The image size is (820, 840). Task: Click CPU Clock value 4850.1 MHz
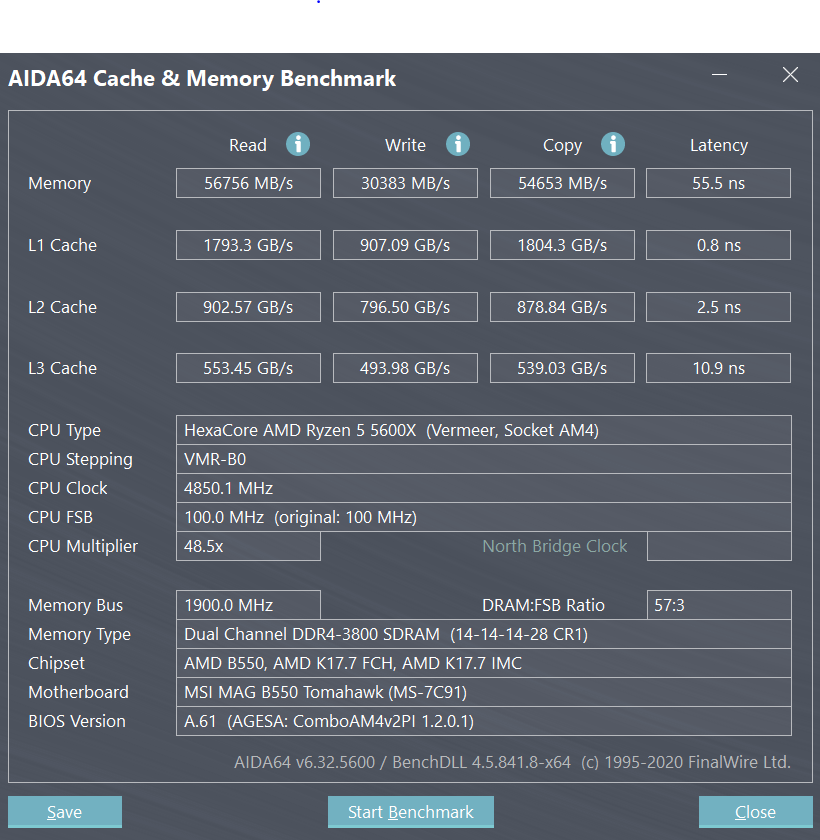(x=484, y=488)
